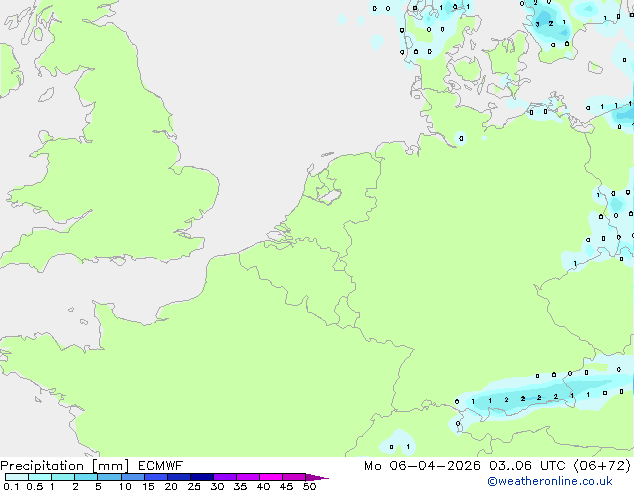Click the 25–30 mm dark blue swatch
Viewport: 634px width, 490px height.
coord(202,477)
